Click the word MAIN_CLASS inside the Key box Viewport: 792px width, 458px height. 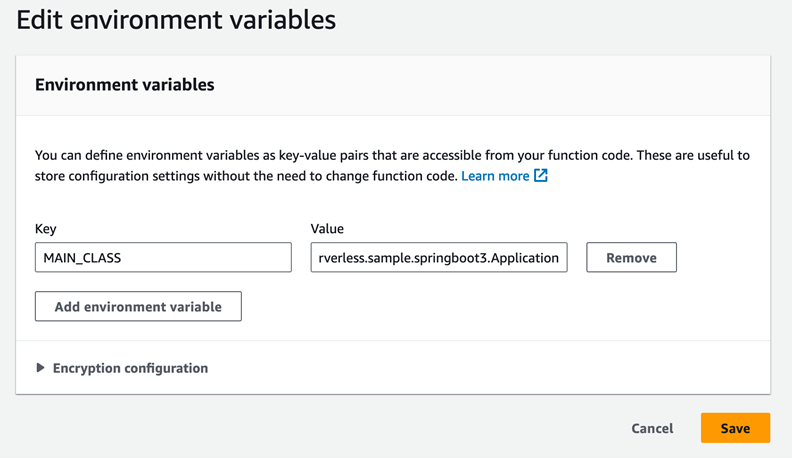click(83, 258)
